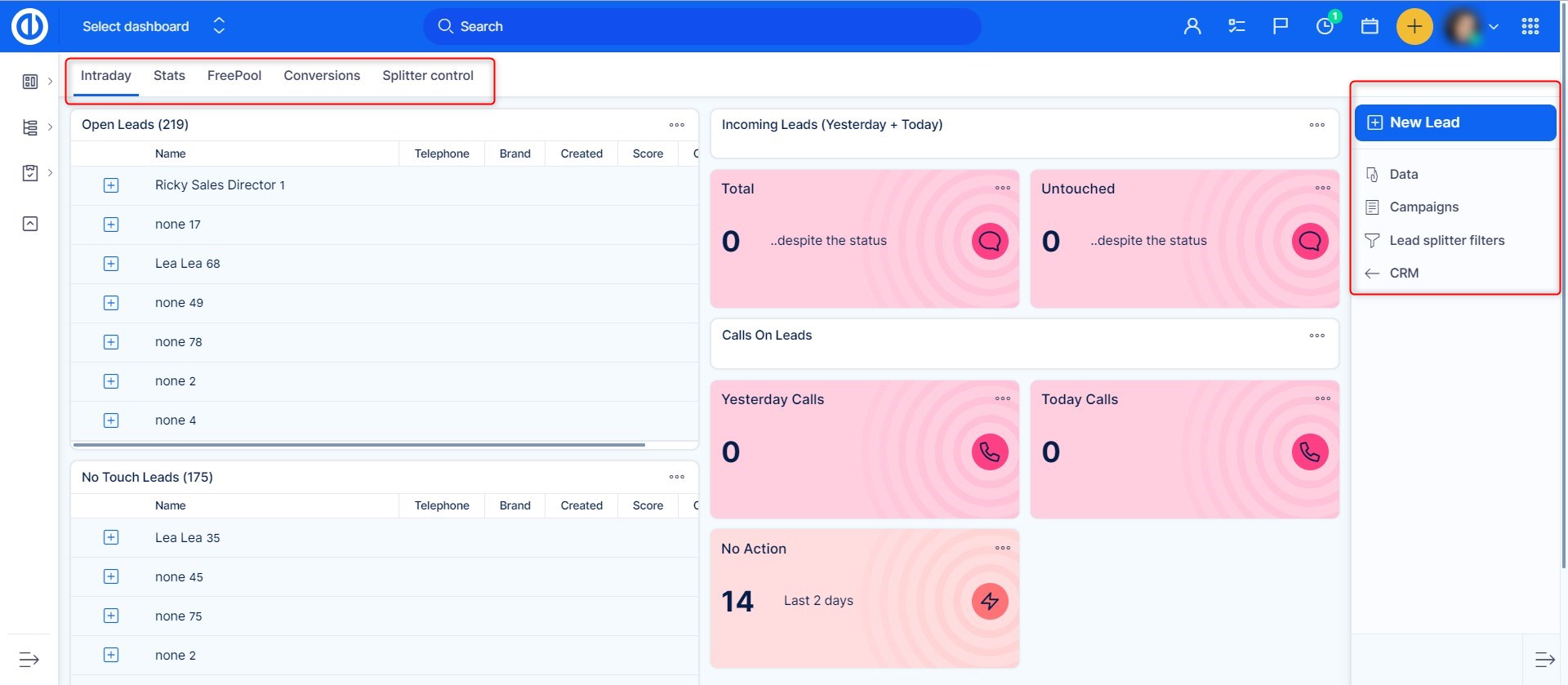Click the Today Calls phone icon

tap(1309, 451)
